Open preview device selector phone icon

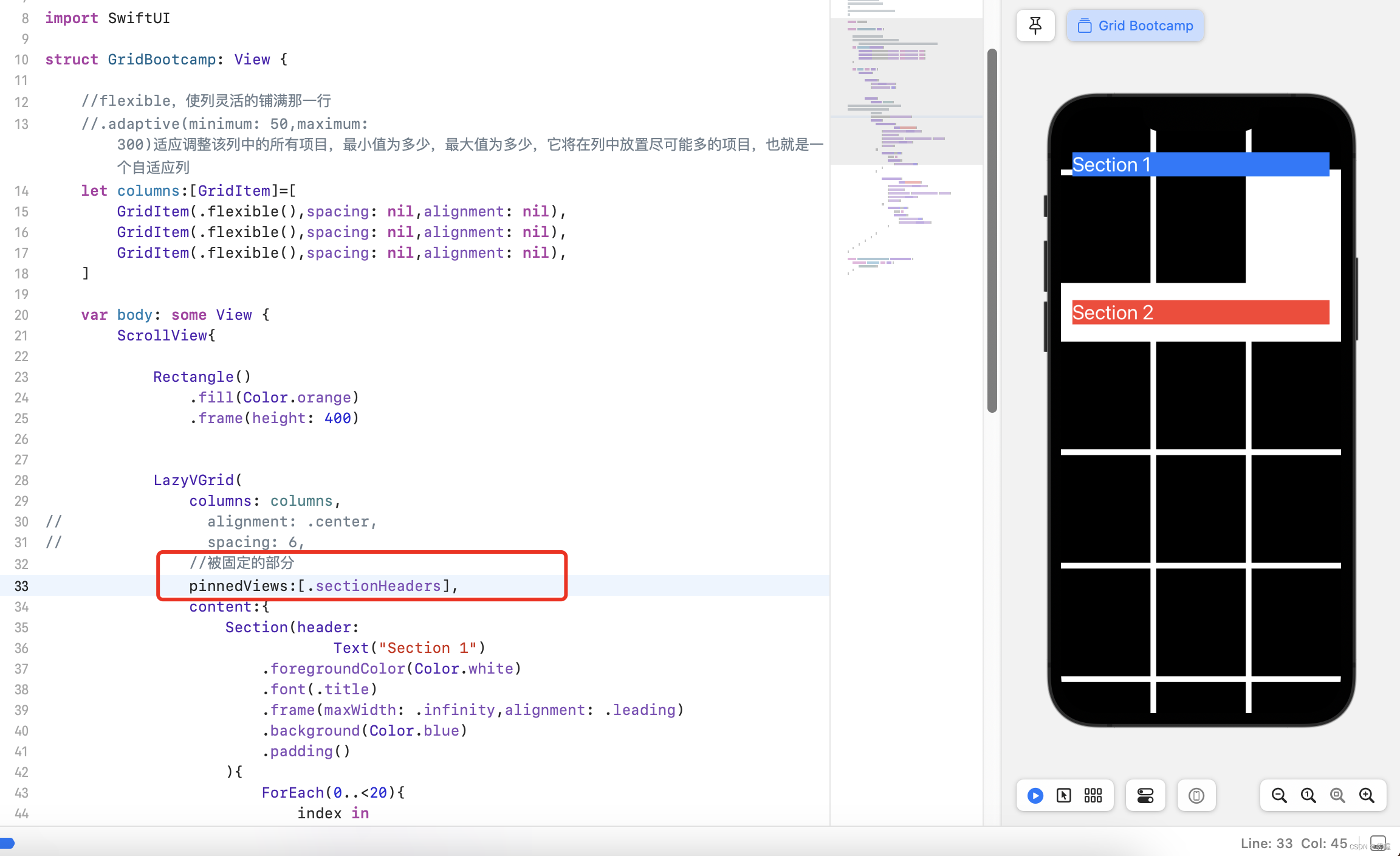(1196, 795)
